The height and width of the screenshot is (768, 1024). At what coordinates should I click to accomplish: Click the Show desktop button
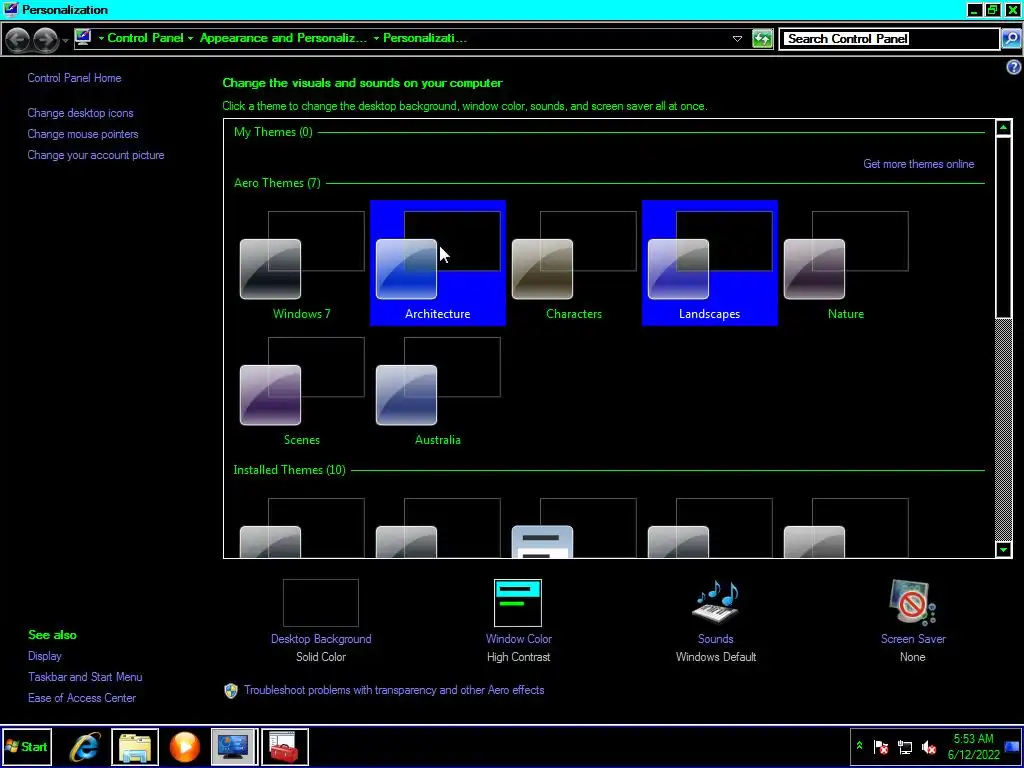[1012, 746]
